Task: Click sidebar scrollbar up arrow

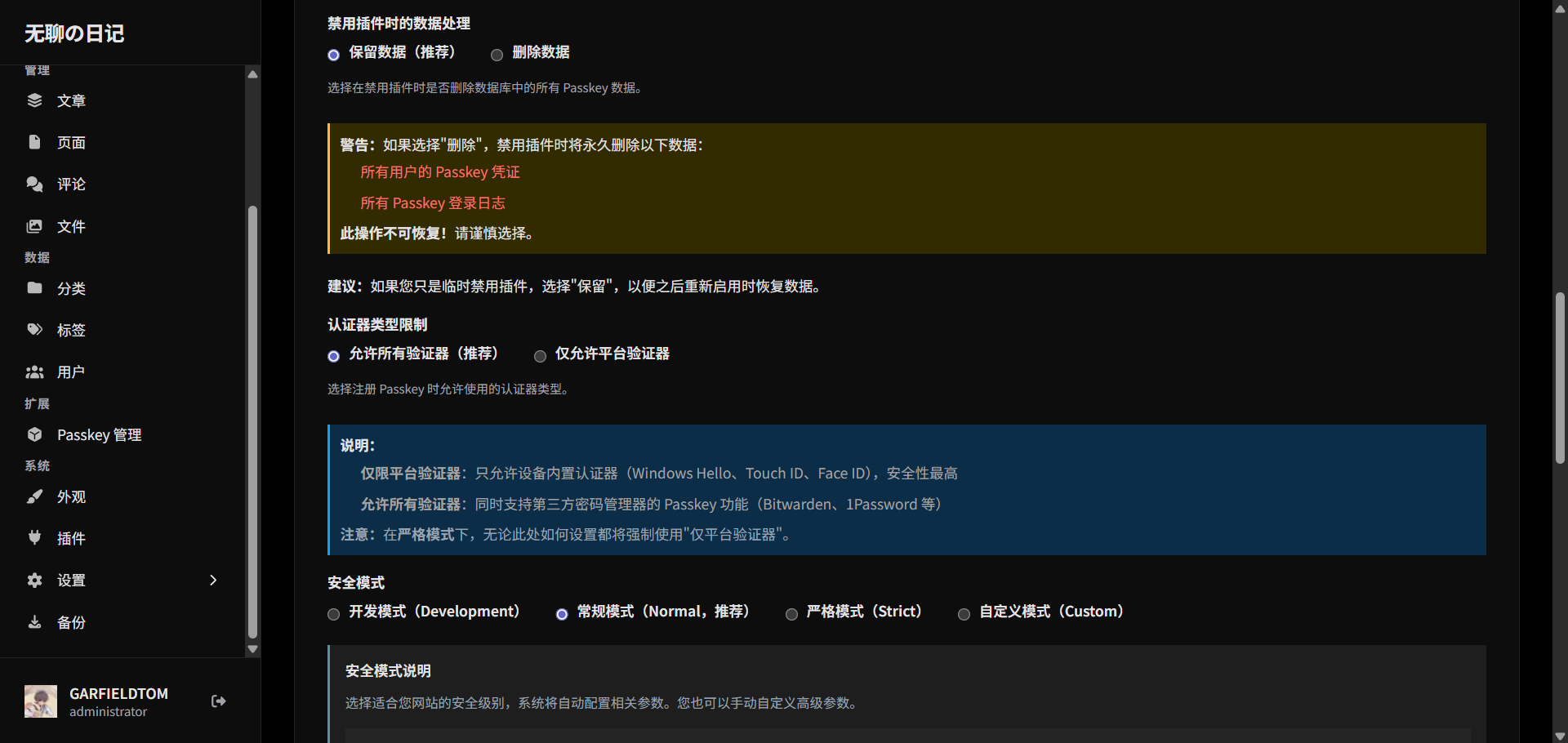Action: point(253,74)
